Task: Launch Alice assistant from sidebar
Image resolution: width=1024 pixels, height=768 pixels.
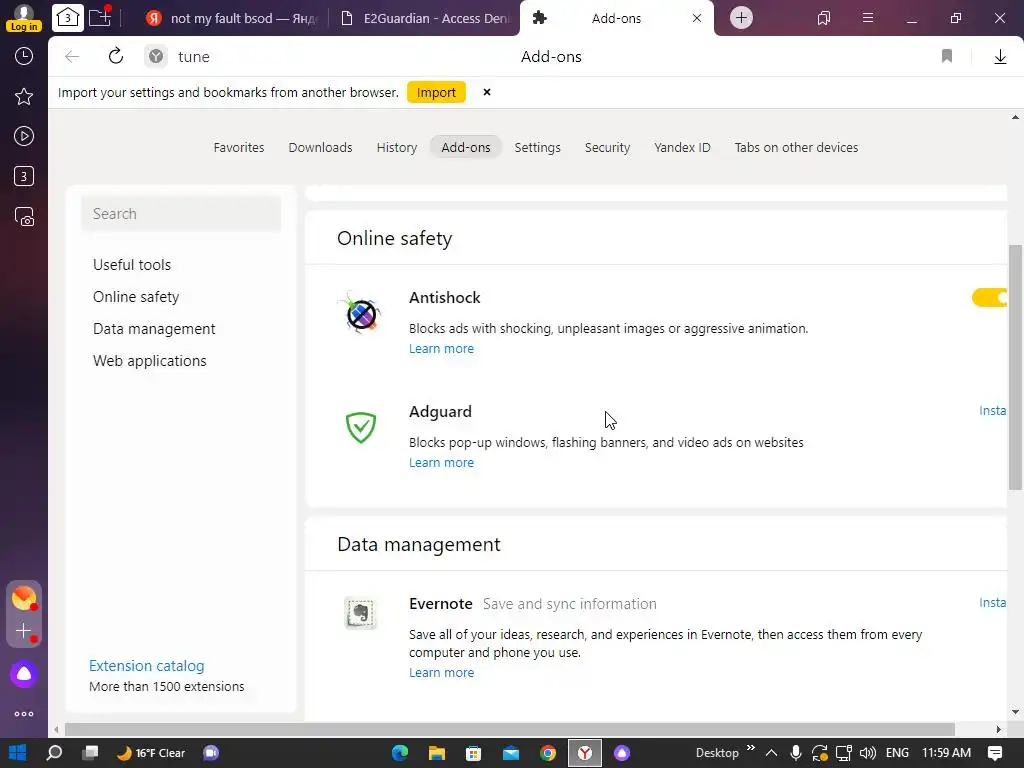Action: point(24,674)
